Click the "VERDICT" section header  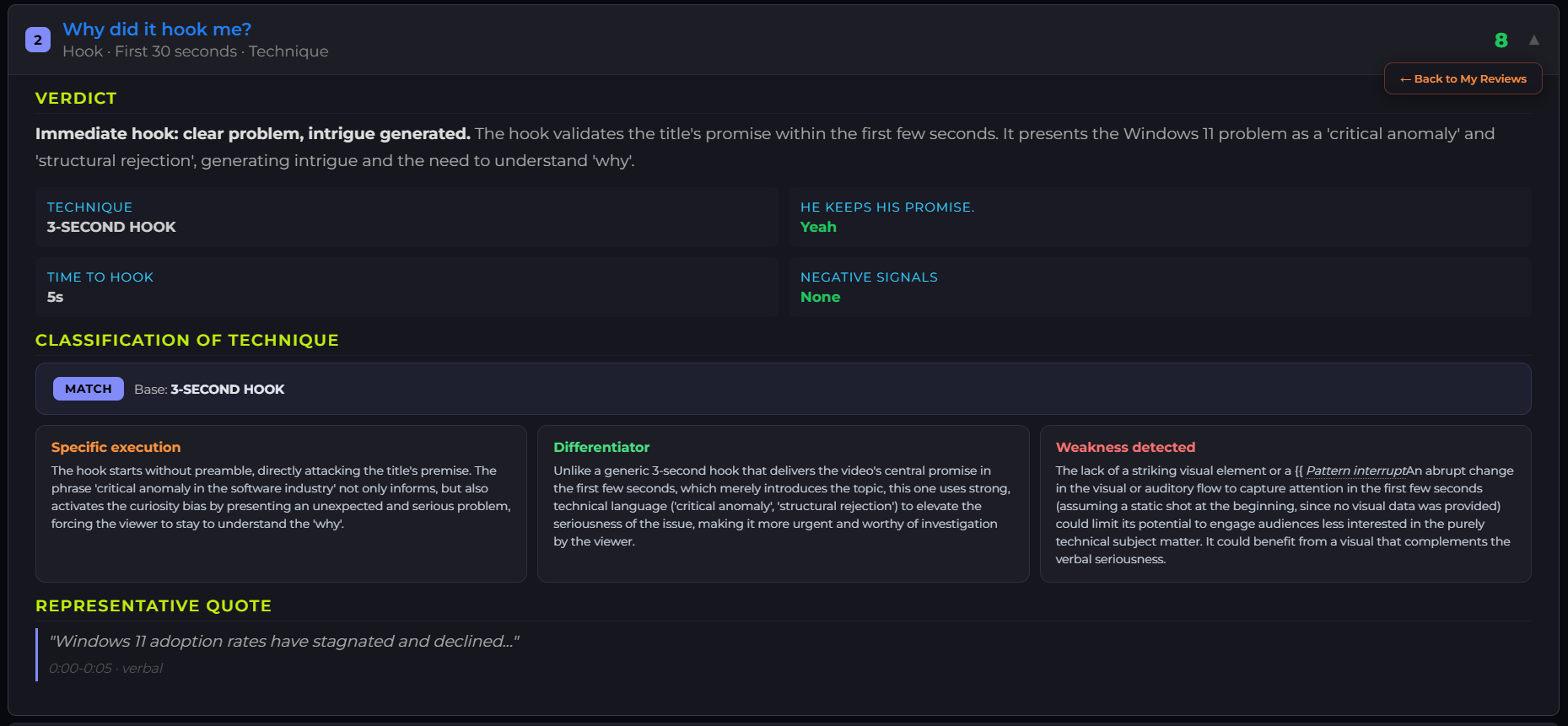(x=76, y=98)
